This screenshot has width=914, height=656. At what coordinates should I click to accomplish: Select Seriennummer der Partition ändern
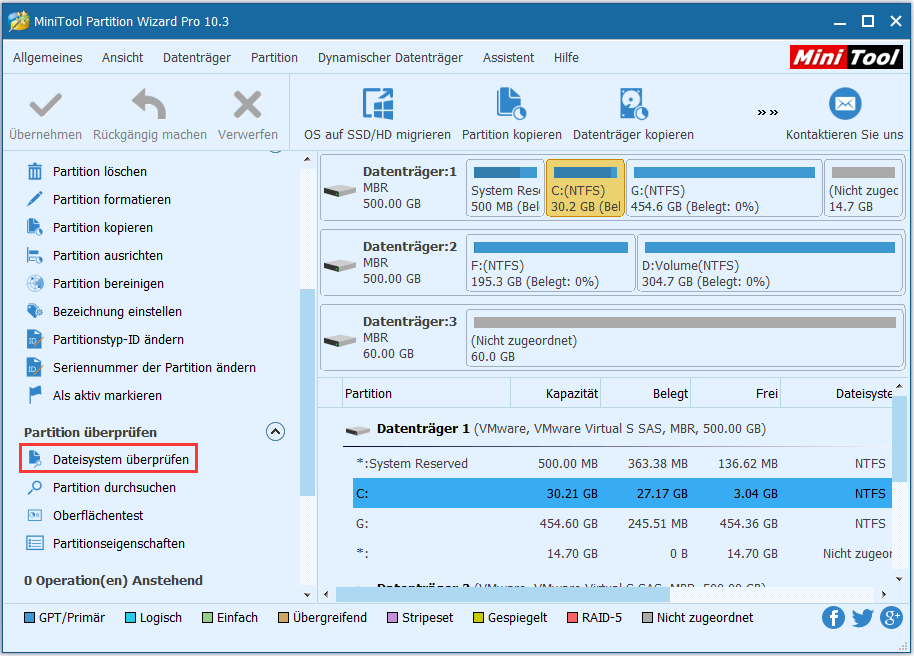coord(154,367)
